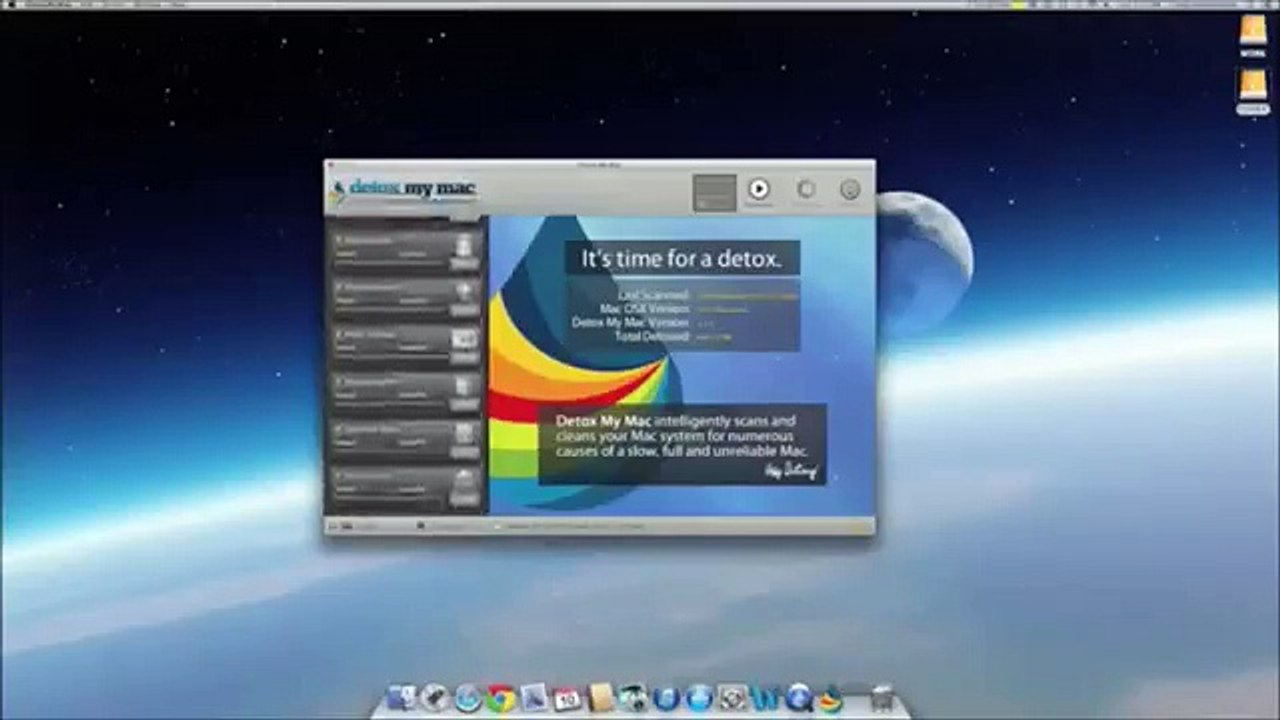Open the blue W app icon in Dock
Screen dimensions: 1280x720
click(765, 698)
